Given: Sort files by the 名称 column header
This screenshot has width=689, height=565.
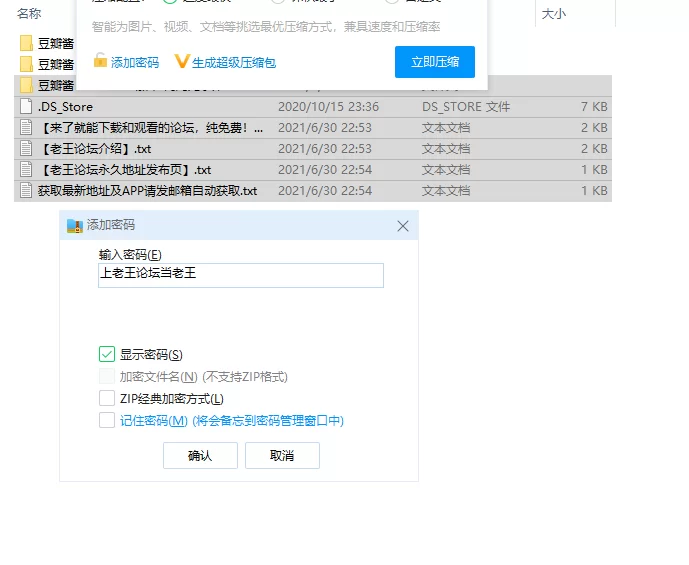Looking at the screenshot, I should point(30,13).
